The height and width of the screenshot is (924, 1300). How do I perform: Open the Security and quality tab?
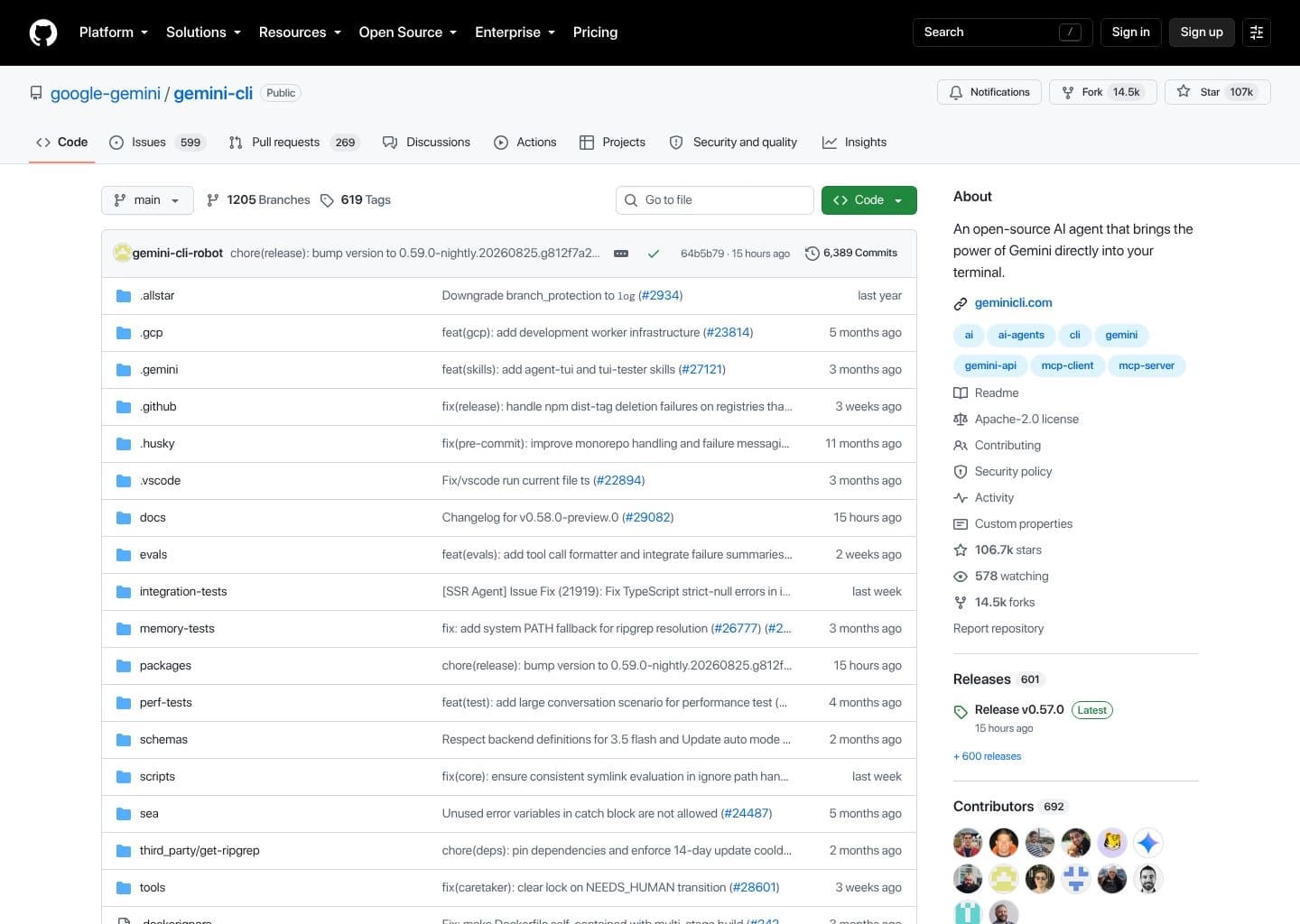pyautogui.click(x=733, y=143)
